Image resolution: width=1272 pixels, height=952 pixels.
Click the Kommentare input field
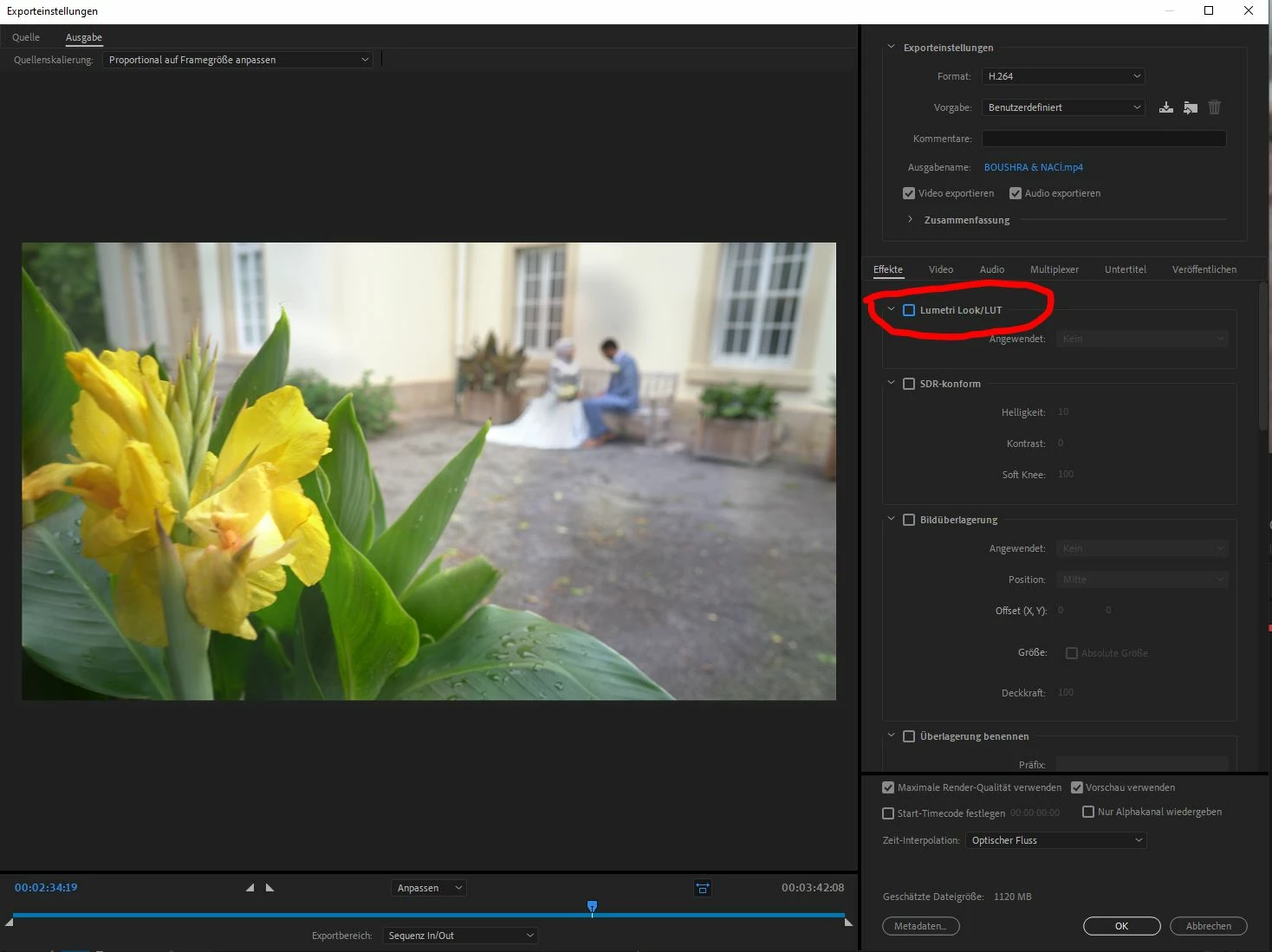coord(1104,139)
